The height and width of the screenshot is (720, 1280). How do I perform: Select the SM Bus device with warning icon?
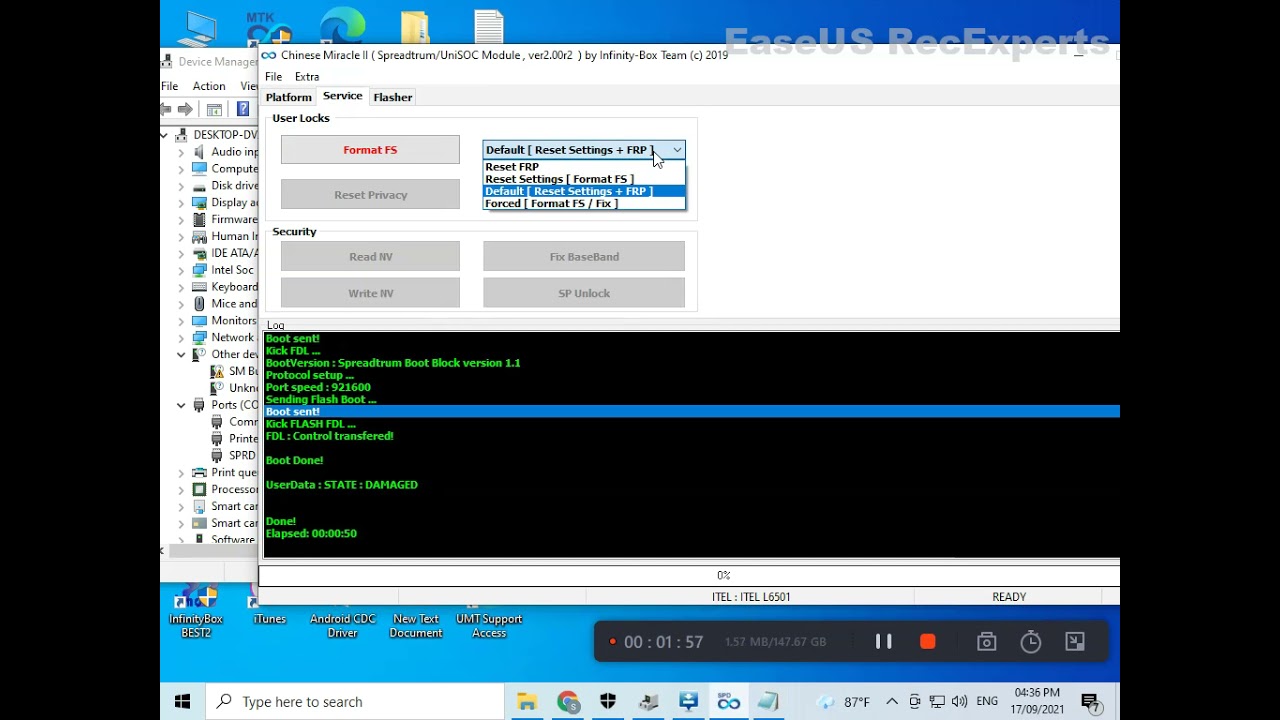pos(234,371)
